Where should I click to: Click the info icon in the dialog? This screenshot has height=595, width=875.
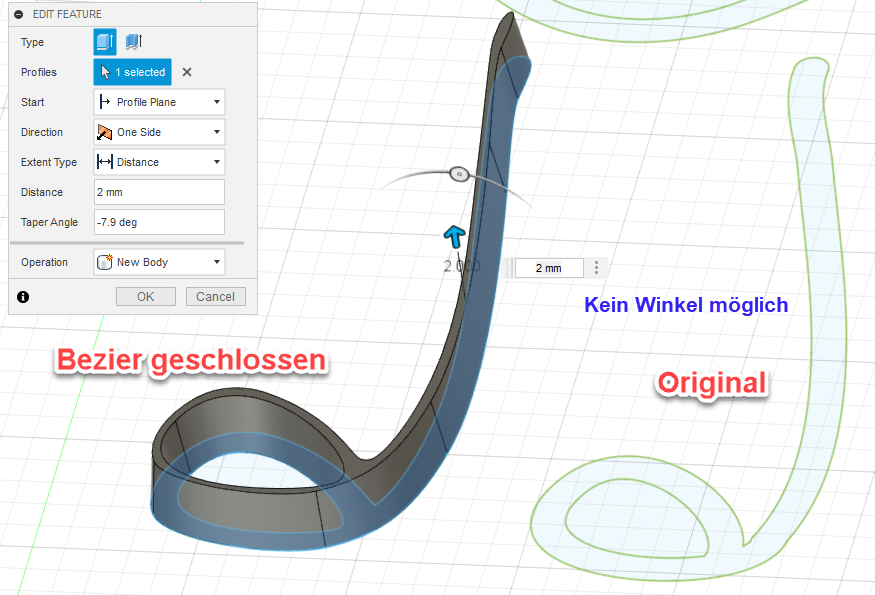23,297
